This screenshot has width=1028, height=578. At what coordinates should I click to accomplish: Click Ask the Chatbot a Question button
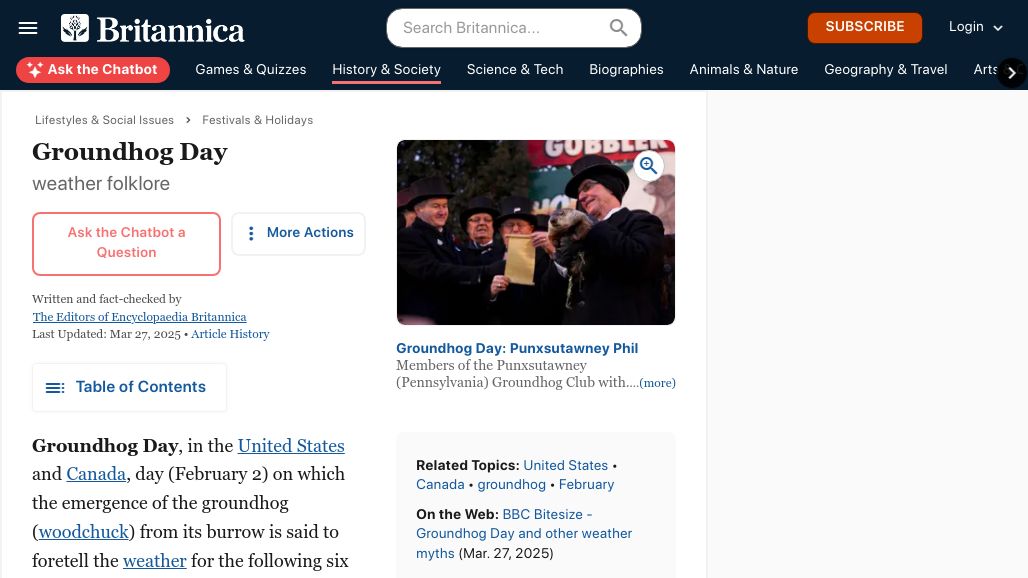[x=127, y=243]
